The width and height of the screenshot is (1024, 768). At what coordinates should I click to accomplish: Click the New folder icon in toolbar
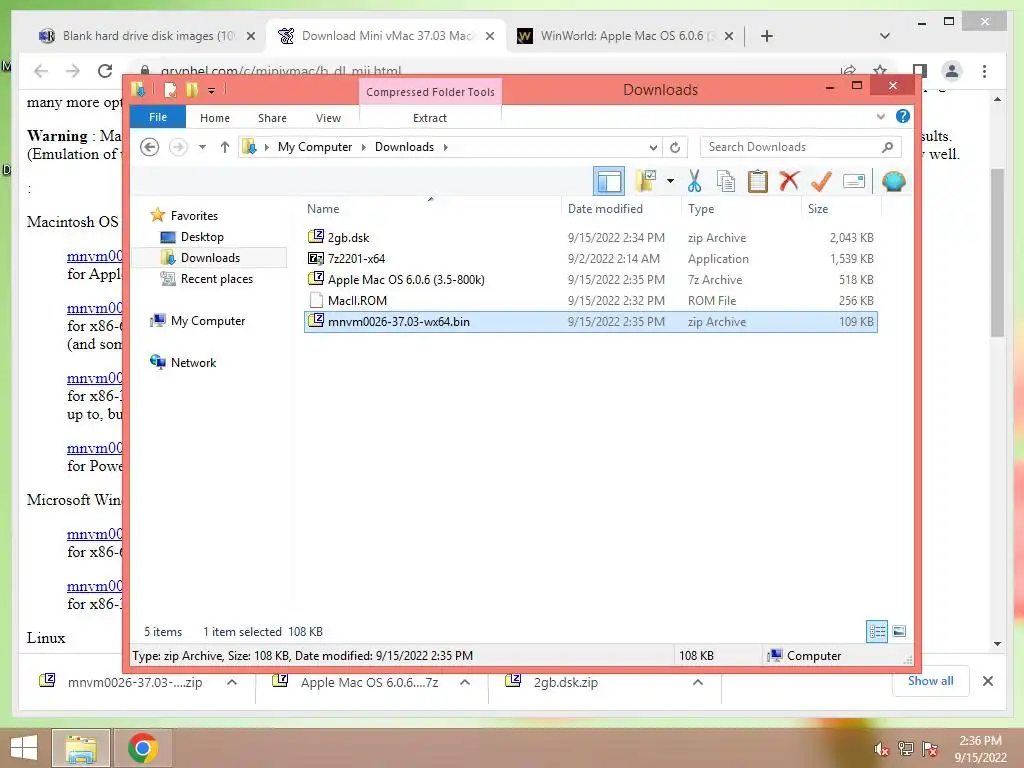click(646, 181)
